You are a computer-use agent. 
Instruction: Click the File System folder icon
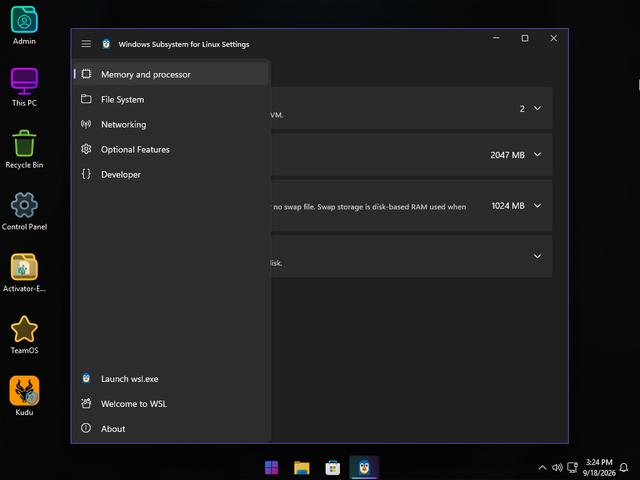tap(86, 99)
